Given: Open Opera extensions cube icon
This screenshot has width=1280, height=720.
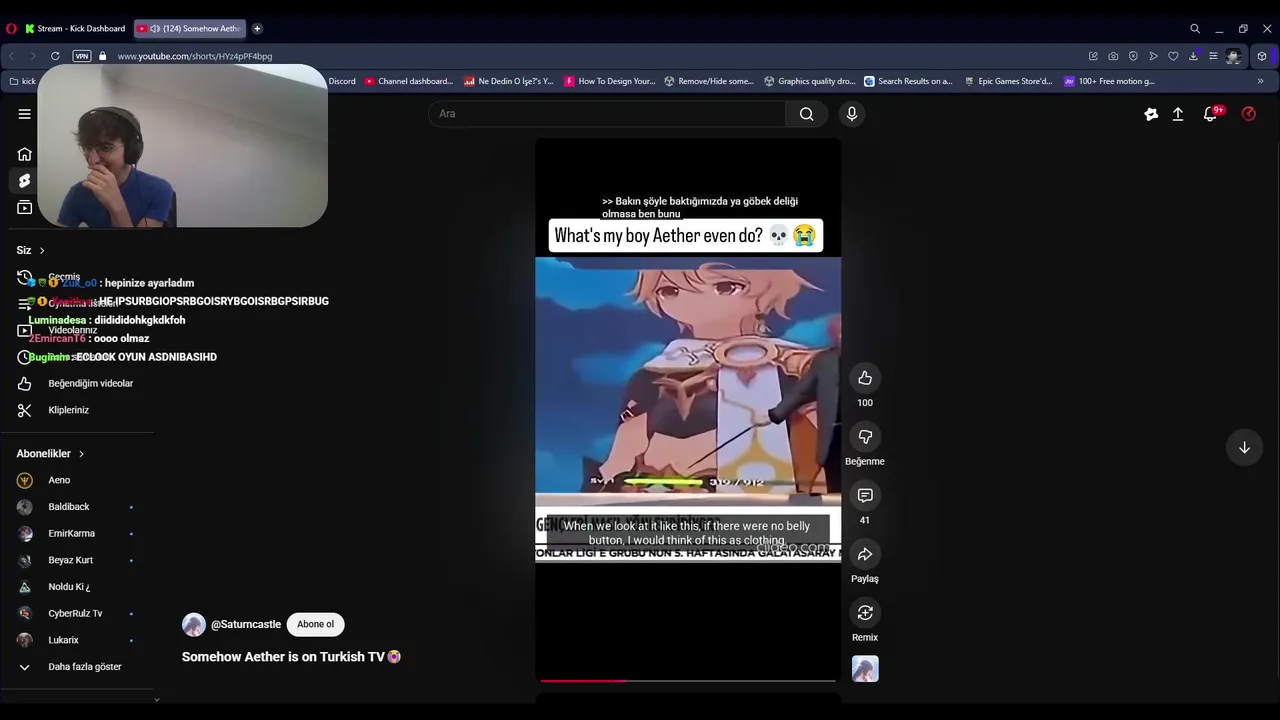Looking at the screenshot, I should pyautogui.click(x=1262, y=56).
